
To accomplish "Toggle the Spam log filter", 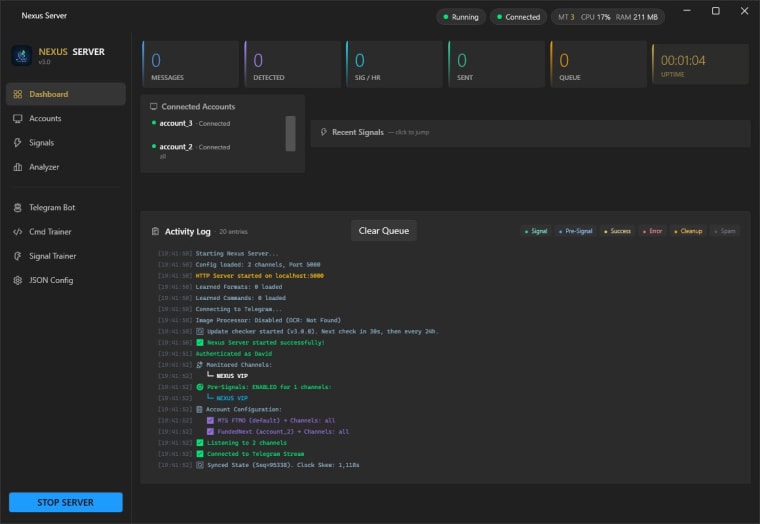I will click(x=725, y=231).
